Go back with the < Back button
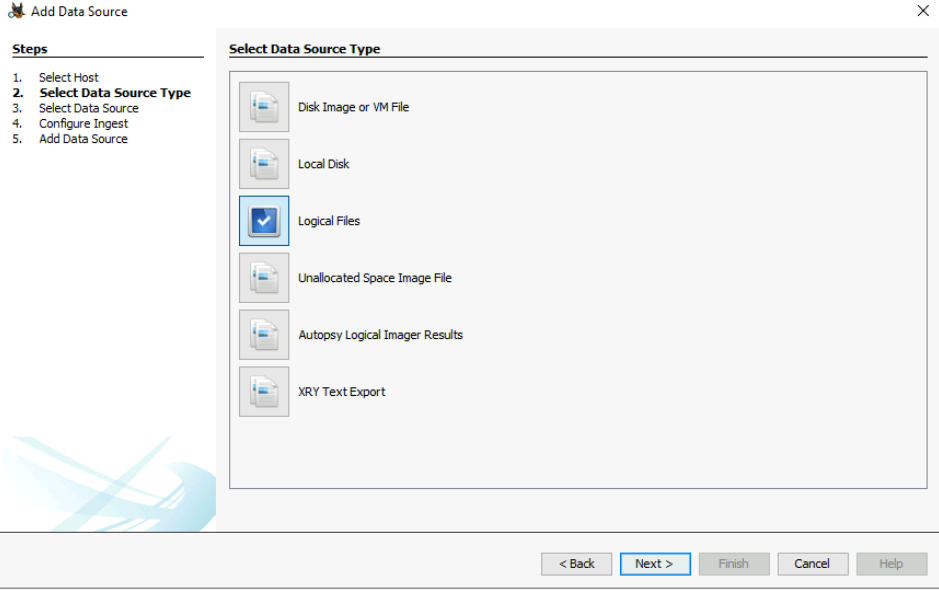 576,564
